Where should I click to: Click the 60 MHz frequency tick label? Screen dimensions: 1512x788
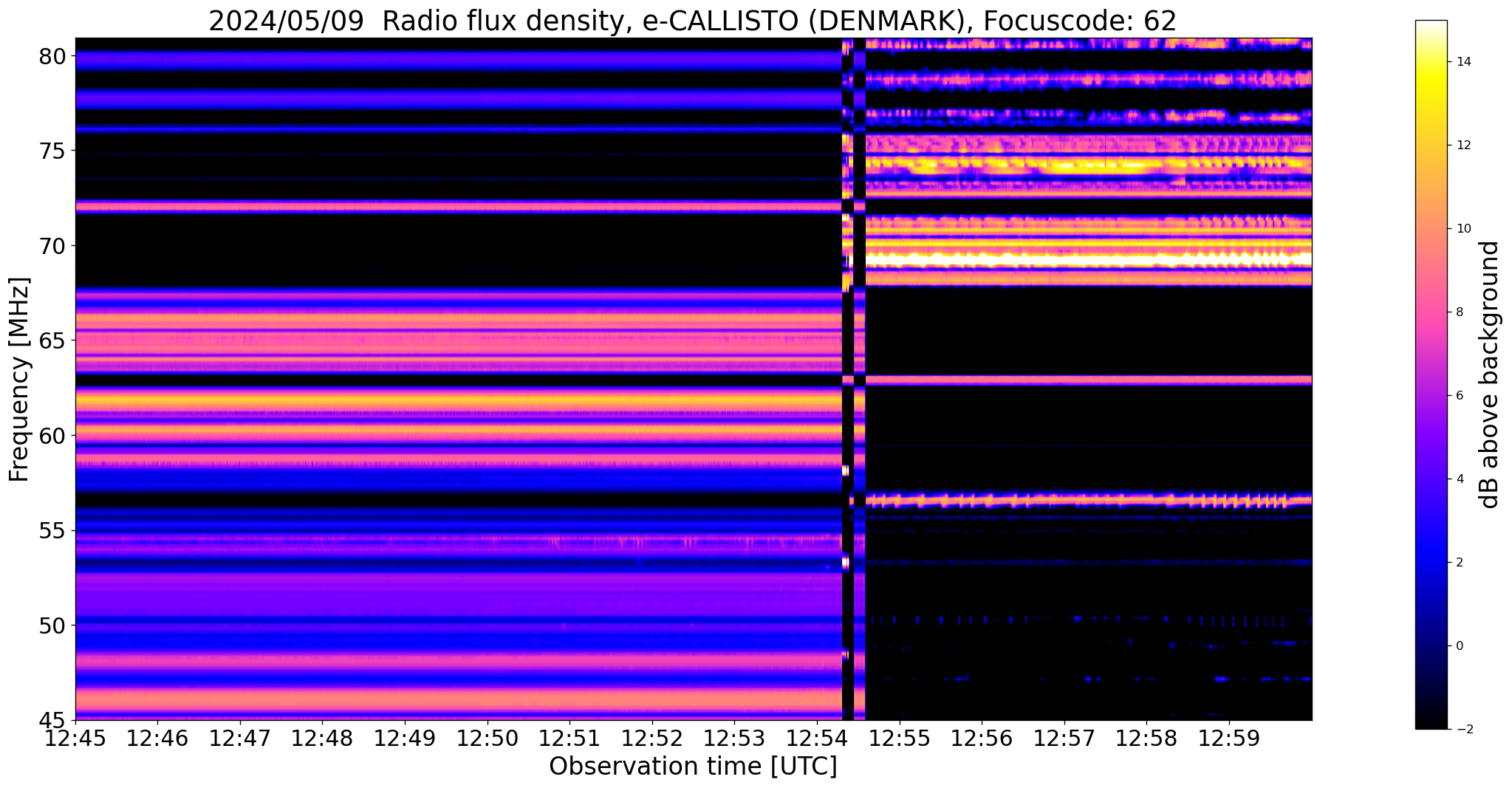52,436
